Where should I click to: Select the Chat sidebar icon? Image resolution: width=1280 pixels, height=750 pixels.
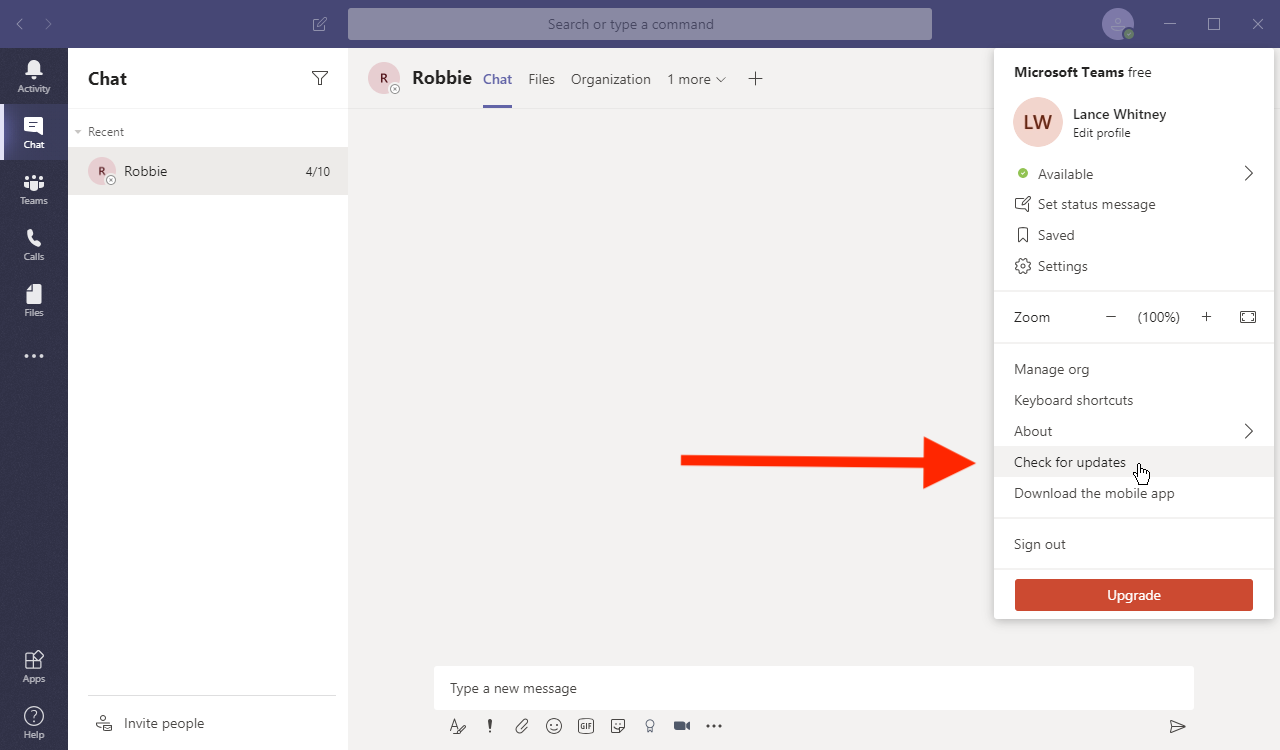pyautogui.click(x=34, y=132)
